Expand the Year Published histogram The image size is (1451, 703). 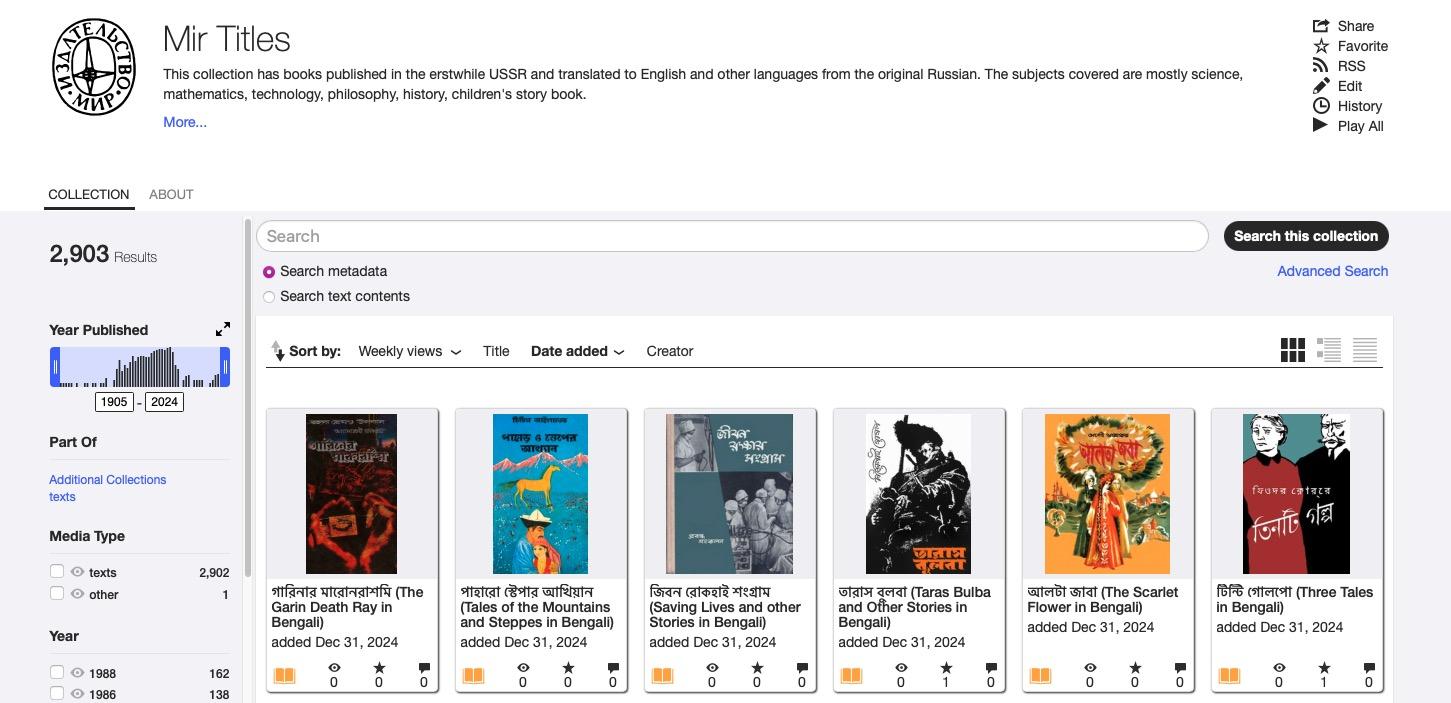(x=223, y=329)
